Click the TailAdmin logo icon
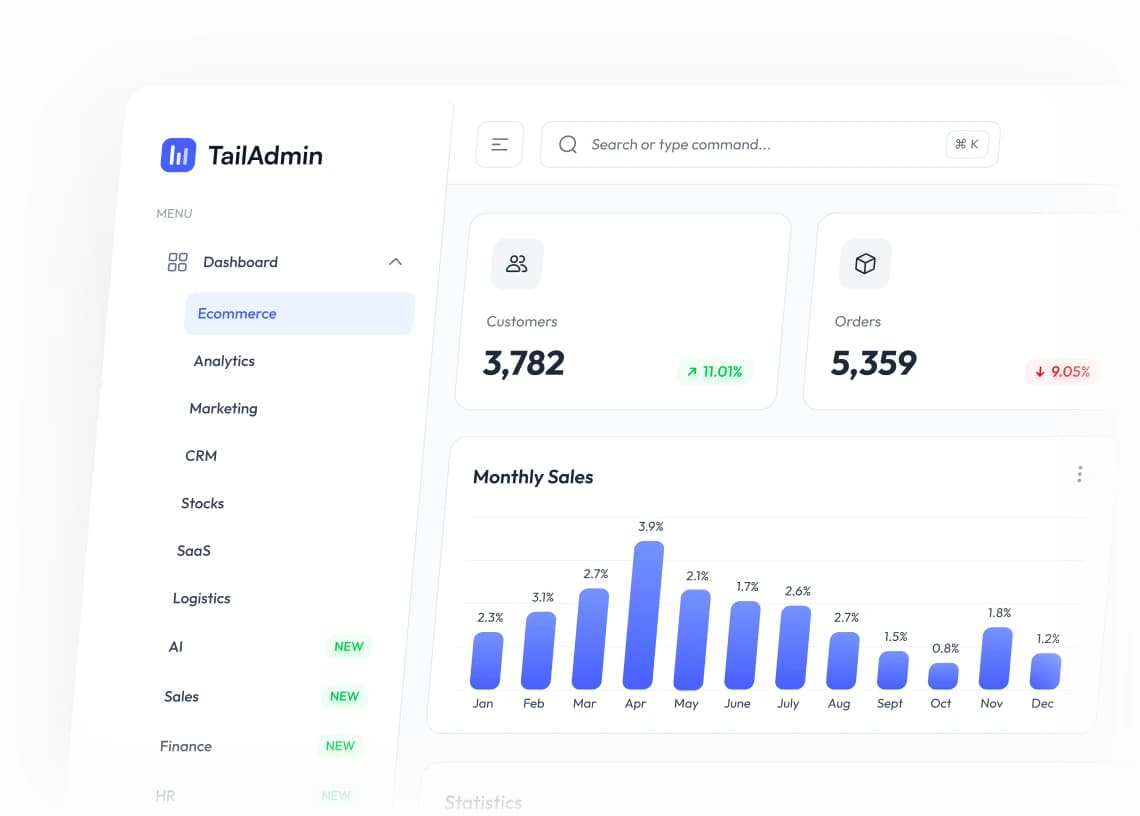Viewport: 1140px width, 816px height. 178,155
